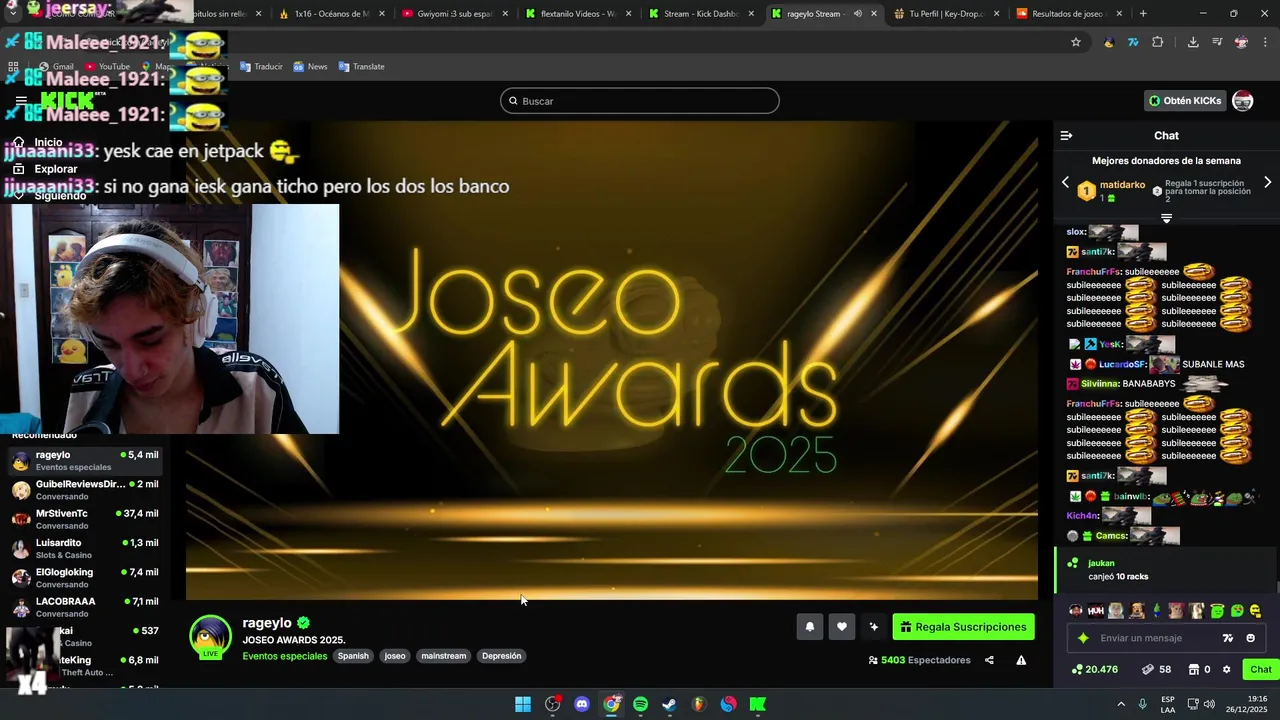Click the share icon beside Espectadores

(989, 660)
